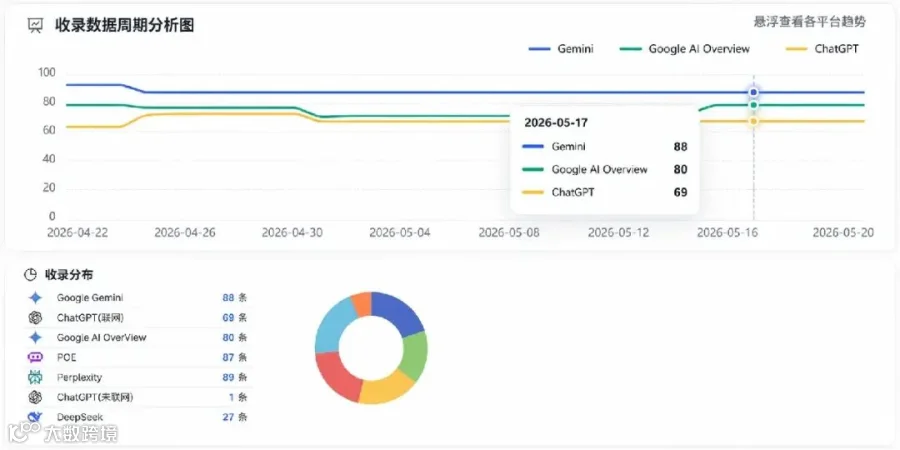Click the Perplexity logo icon
The width and height of the screenshot is (900, 450).
(x=35, y=377)
